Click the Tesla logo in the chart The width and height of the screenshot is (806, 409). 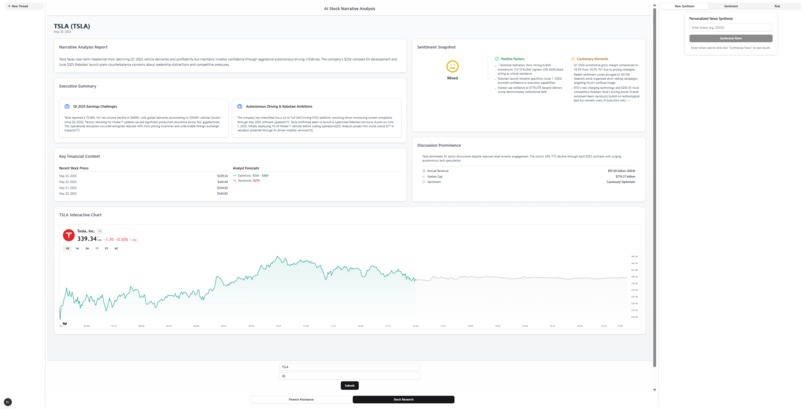pyautogui.click(x=68, y=235)
